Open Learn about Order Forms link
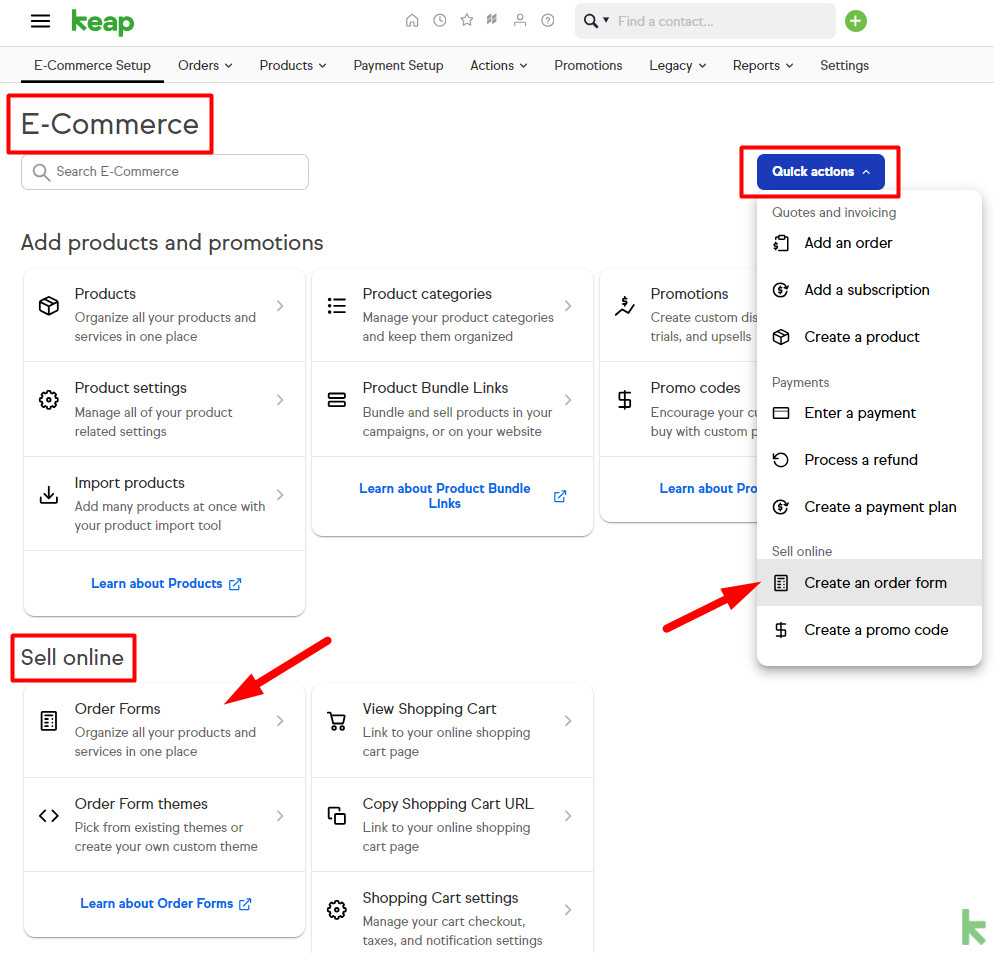Image resolution: width=994 pixels, height=953 pixels. tap(166, 904)
